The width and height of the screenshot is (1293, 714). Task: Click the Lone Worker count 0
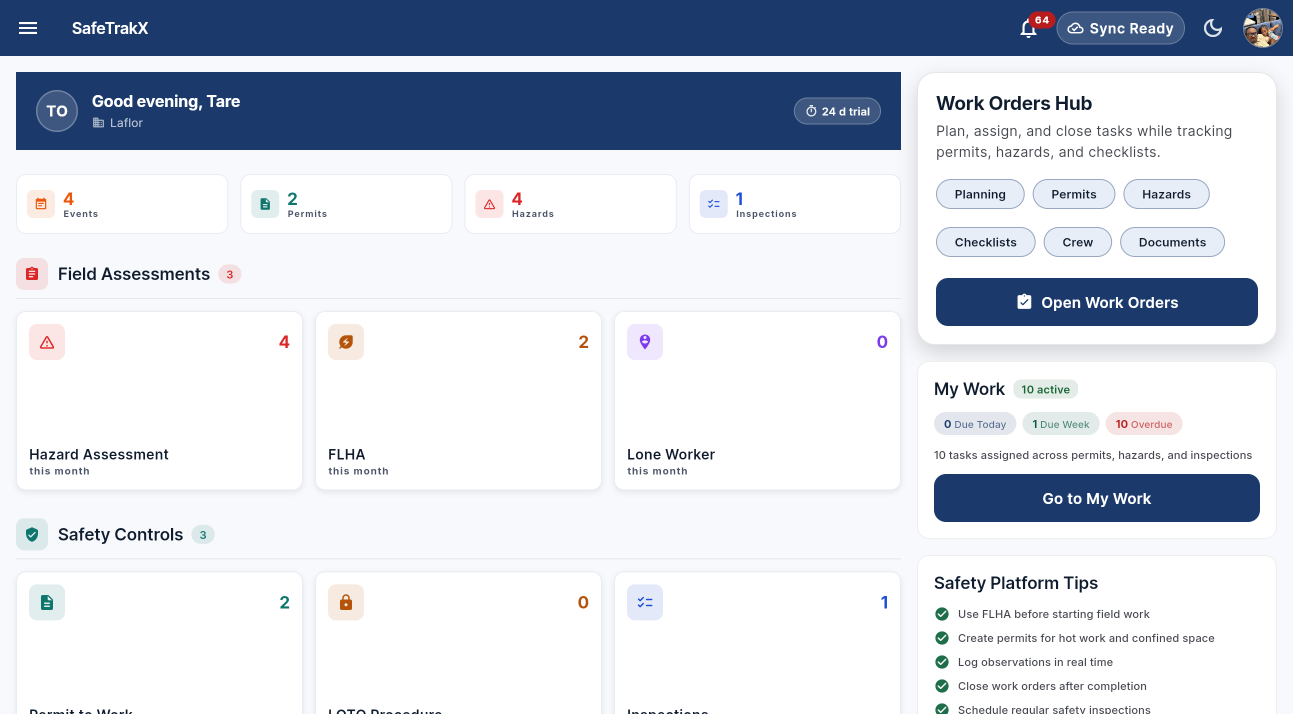click(882, 342)
